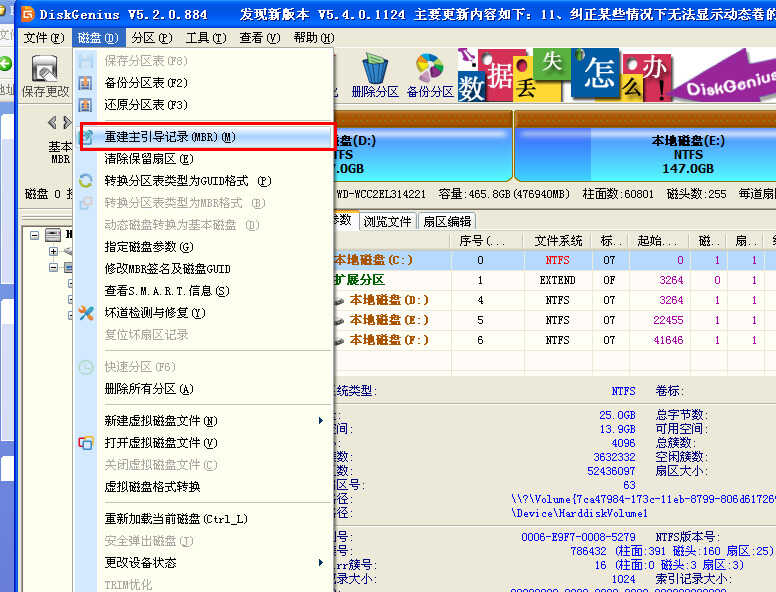Expand the 新建虚拟磁盘文件 submenu arrow
This screenshot has width=776, height=592.
click(321, 421)
